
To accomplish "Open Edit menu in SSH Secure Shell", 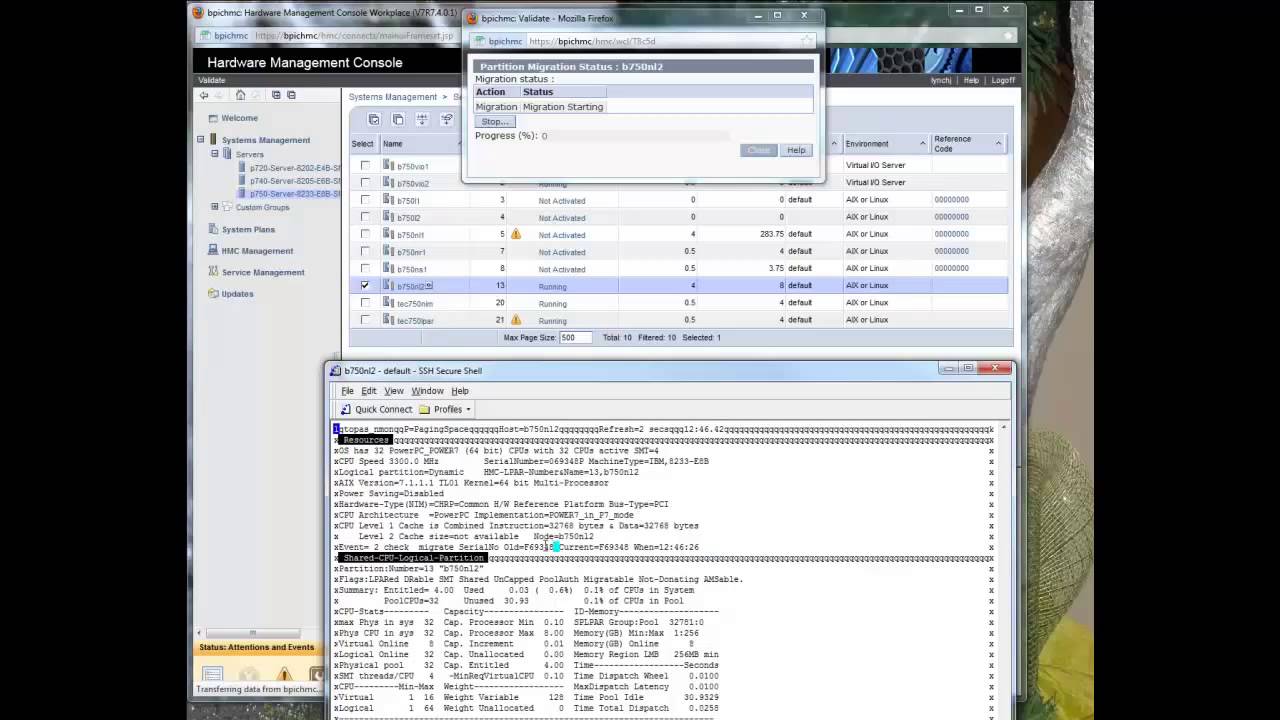I will [x=369, y=391].
